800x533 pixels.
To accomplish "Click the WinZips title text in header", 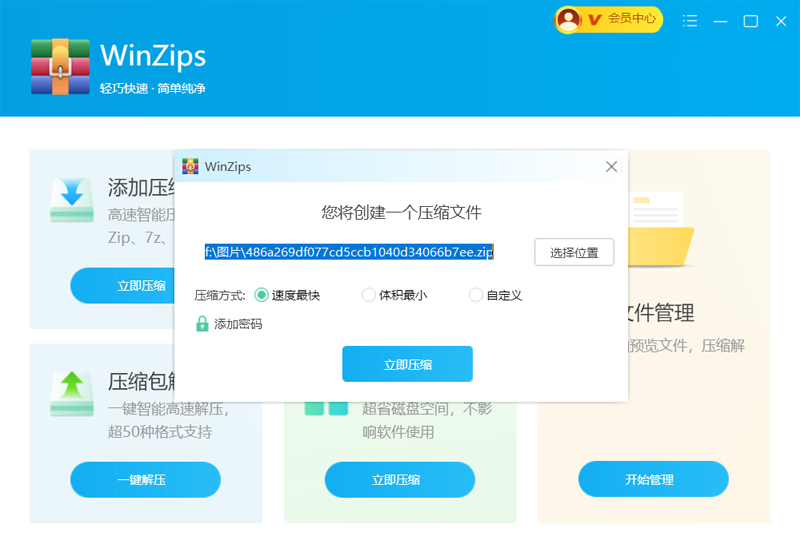I will pos(153,56).
